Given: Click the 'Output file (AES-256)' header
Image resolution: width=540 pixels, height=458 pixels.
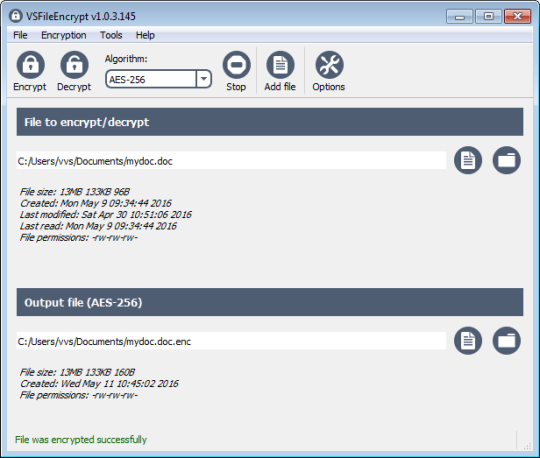Looking at the screenshot, I should 270,302.
